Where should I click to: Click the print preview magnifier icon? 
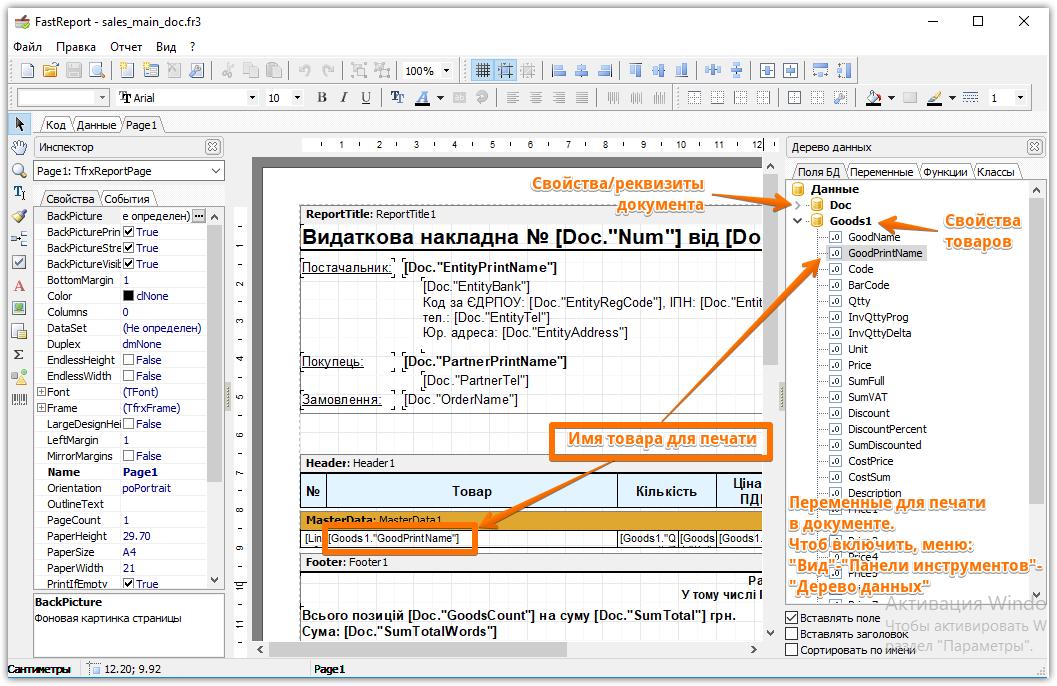tap(97, 70)
